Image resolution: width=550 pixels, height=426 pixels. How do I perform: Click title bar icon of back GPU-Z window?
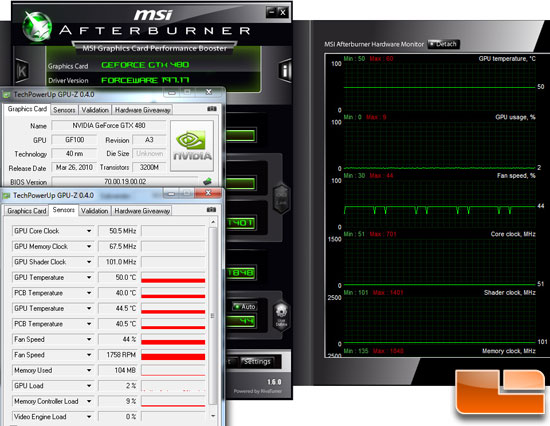[6, 95]
